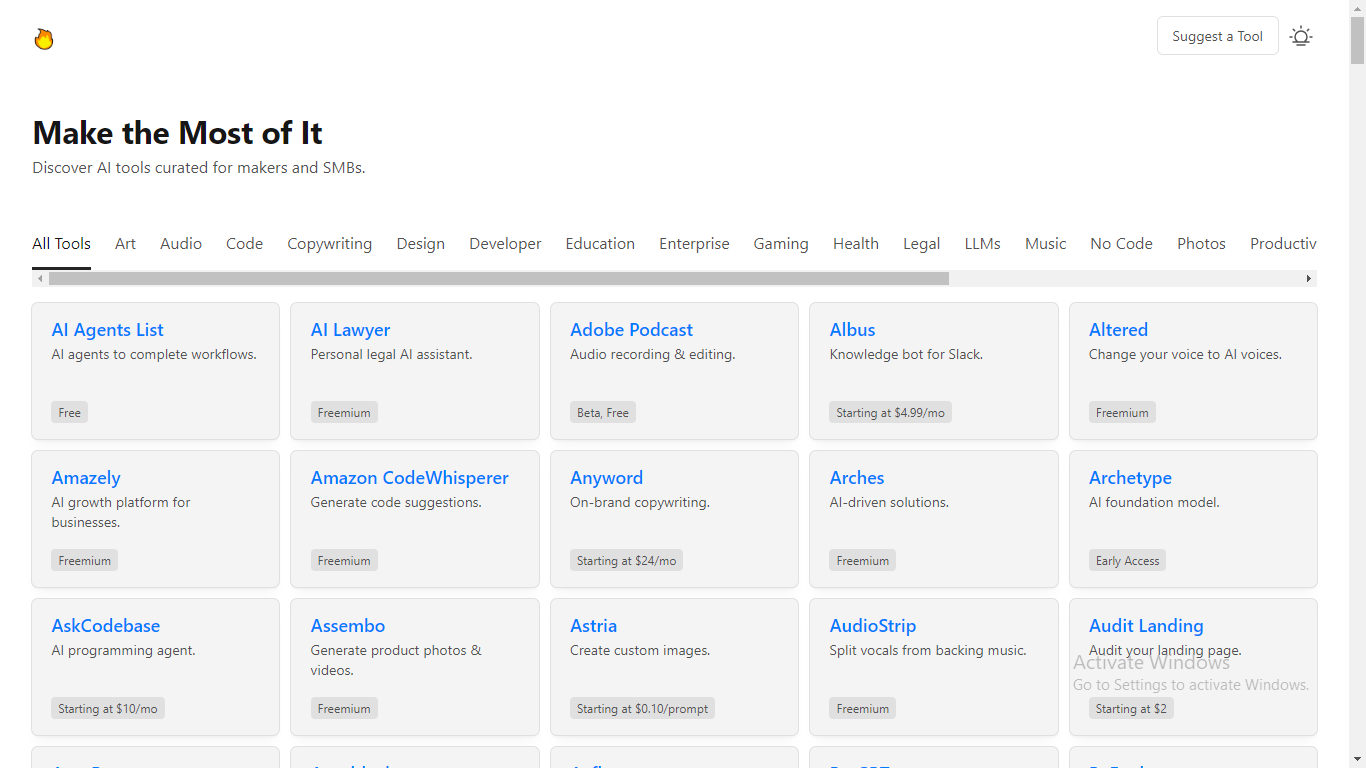The image size is (1366, 768).
Task: Click the scroll-down arrow of page scrollbar
Action: [x=1357, y=759]
